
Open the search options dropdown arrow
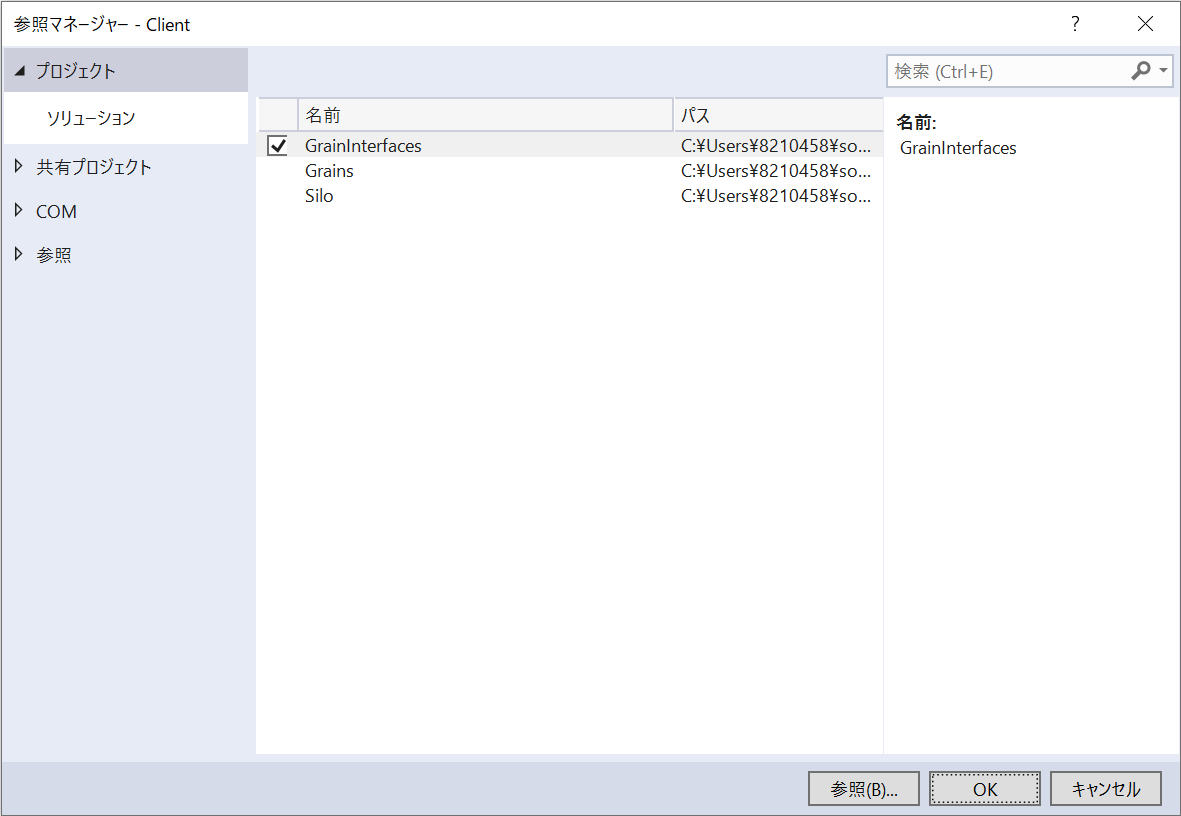[1164, 71]
